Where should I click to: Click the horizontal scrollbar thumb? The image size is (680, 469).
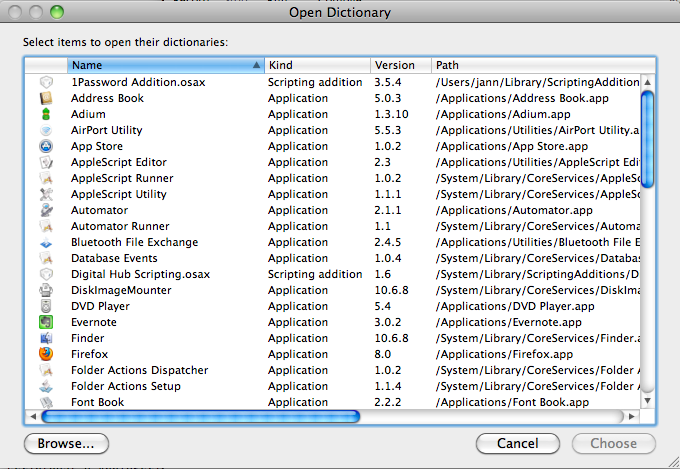[200, 416]
